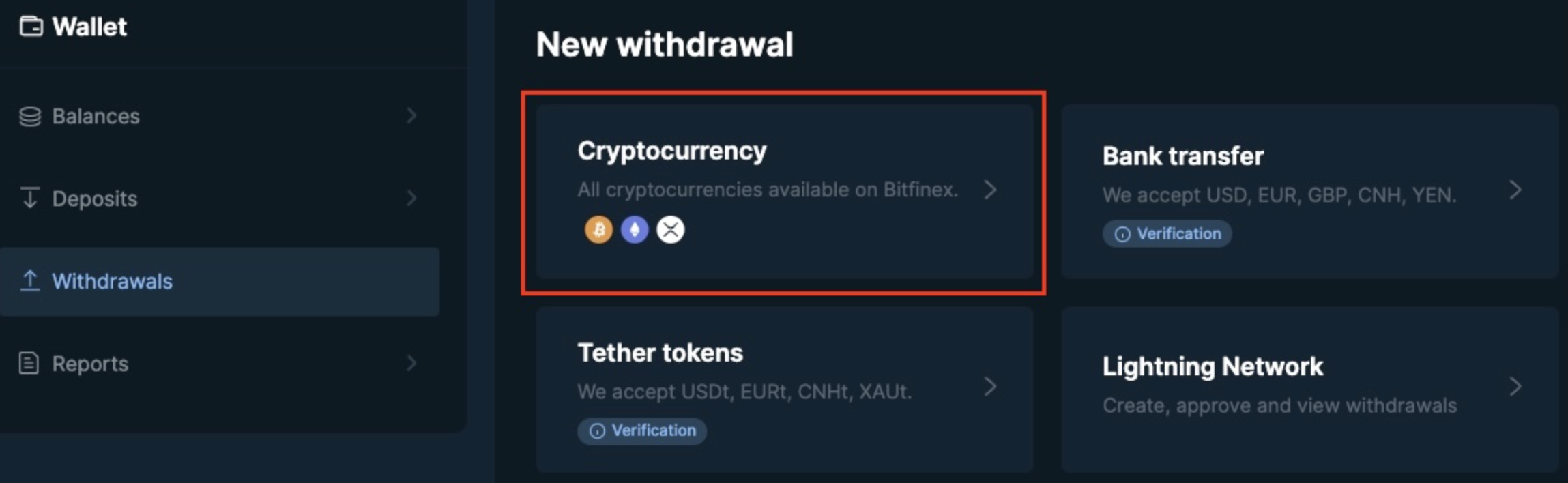Click the orange Bitcoin coin icon
This screenshot has height=483, width=1568.
point(598,230)
